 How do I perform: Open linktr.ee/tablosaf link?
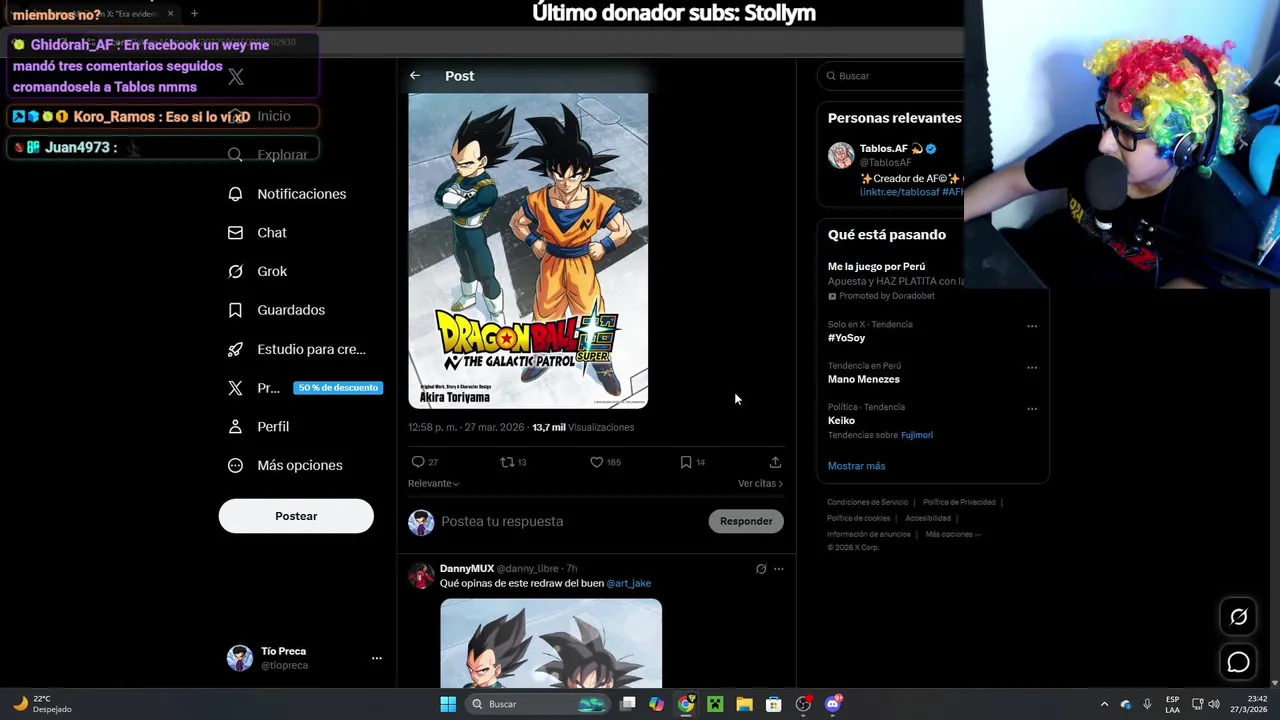(x=899, y=192)
